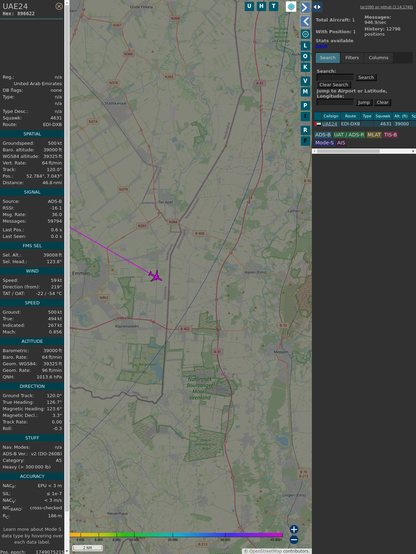The width and height of the screenshot is (416, 554).
Task: Open the Search tab
Action: click(328, 58)
